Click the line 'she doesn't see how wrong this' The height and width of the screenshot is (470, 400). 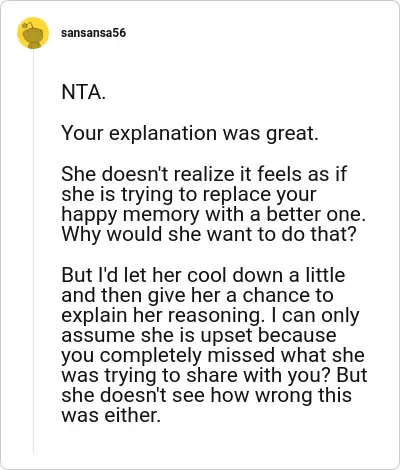pyautogui.click(x=206, y=395)
